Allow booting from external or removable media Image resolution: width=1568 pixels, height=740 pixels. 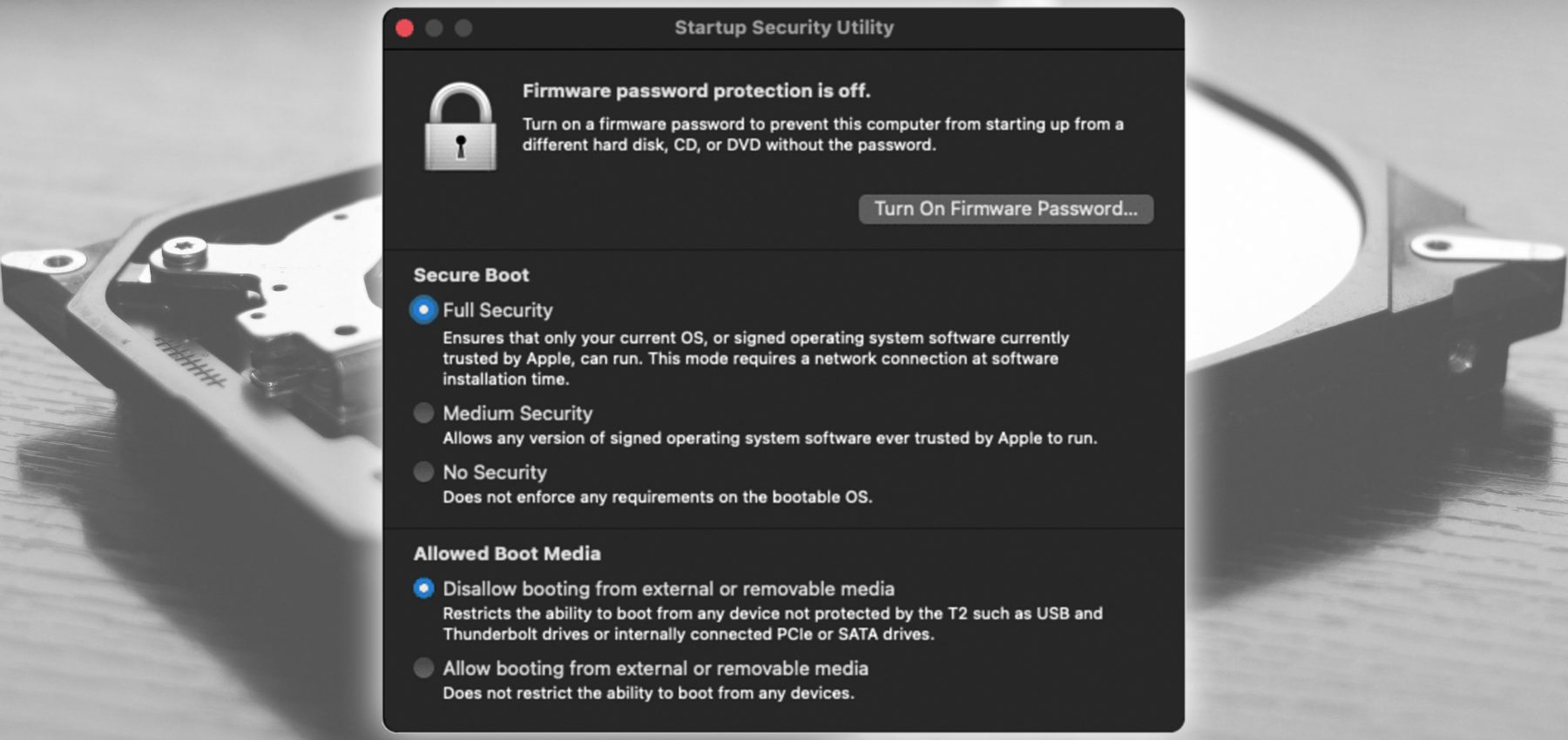pyautogui.click(x=422, y=669)
